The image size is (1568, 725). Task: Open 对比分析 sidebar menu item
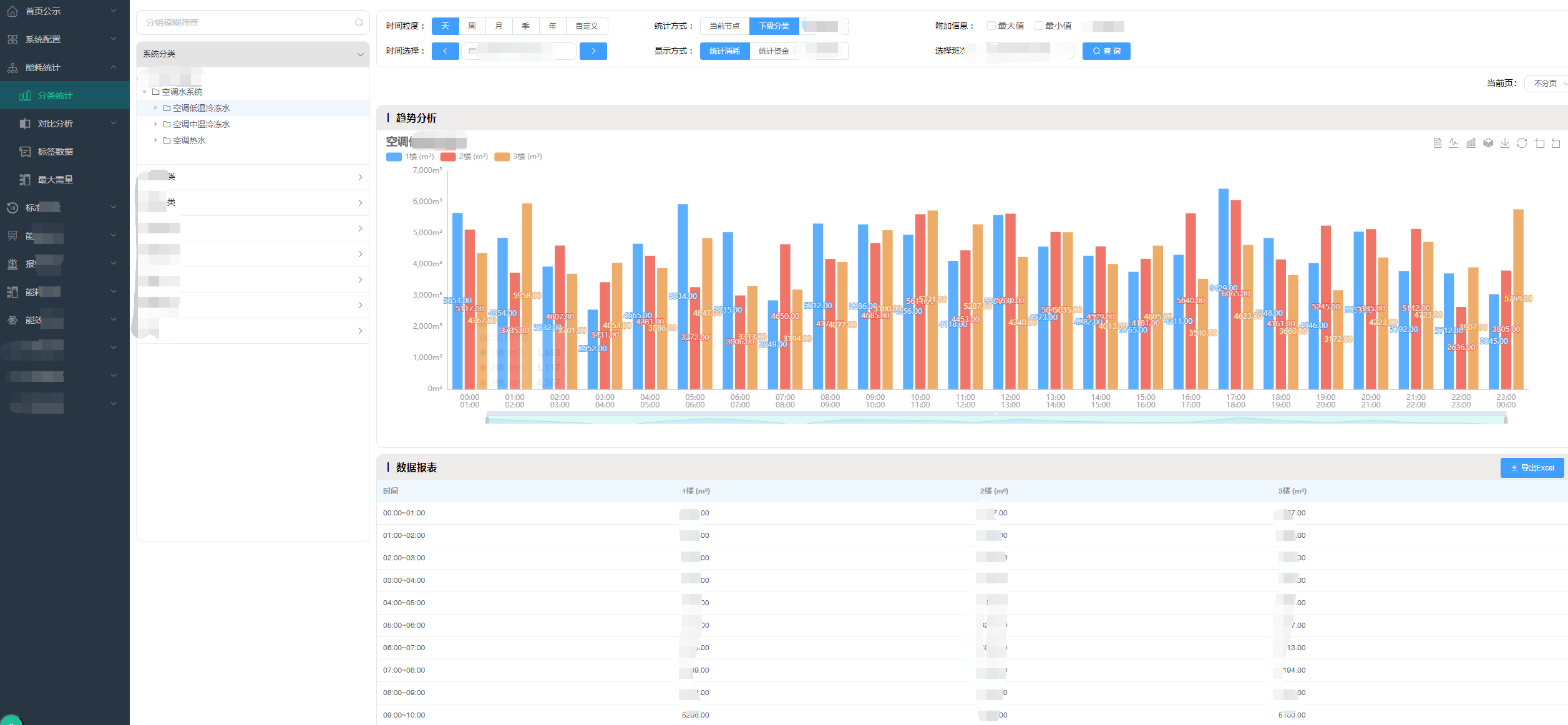pos(65,124)
